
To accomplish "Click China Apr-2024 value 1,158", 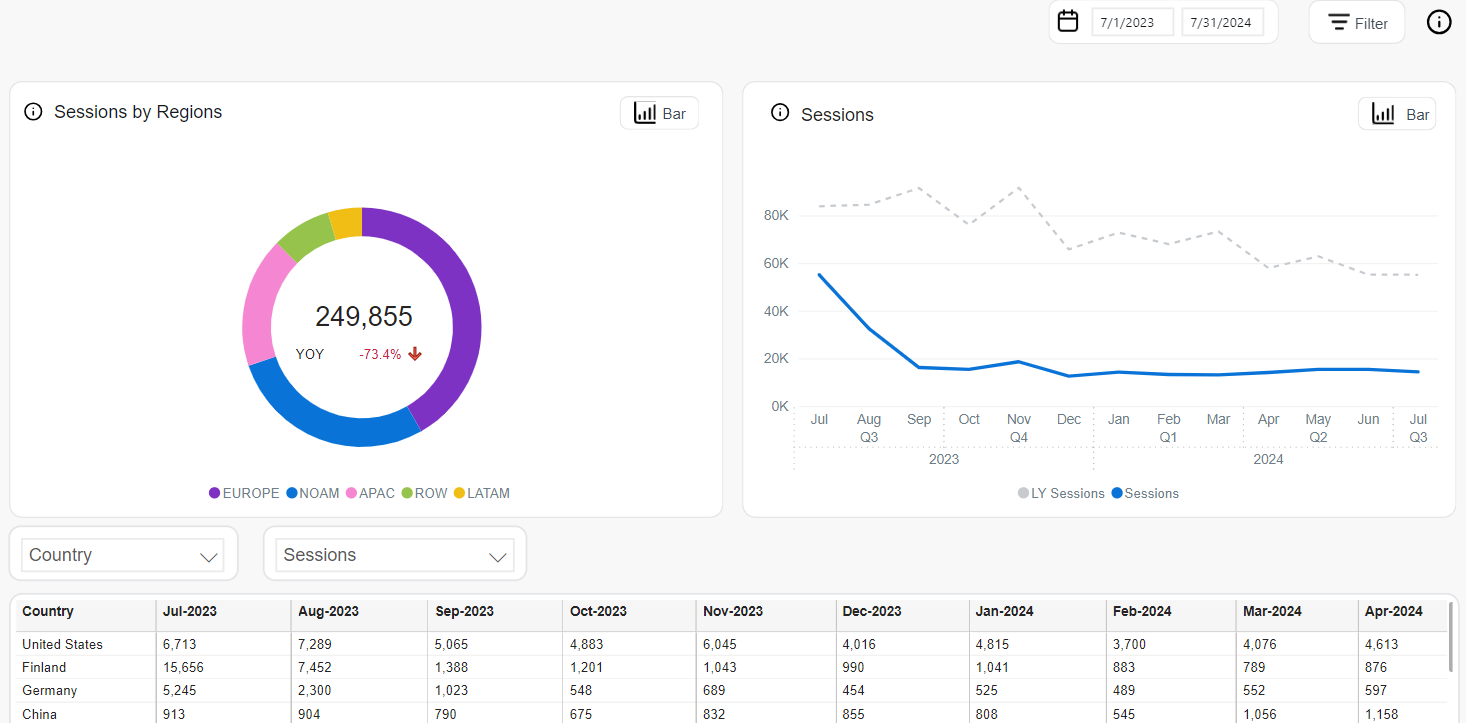I will tap(1384, 714).
